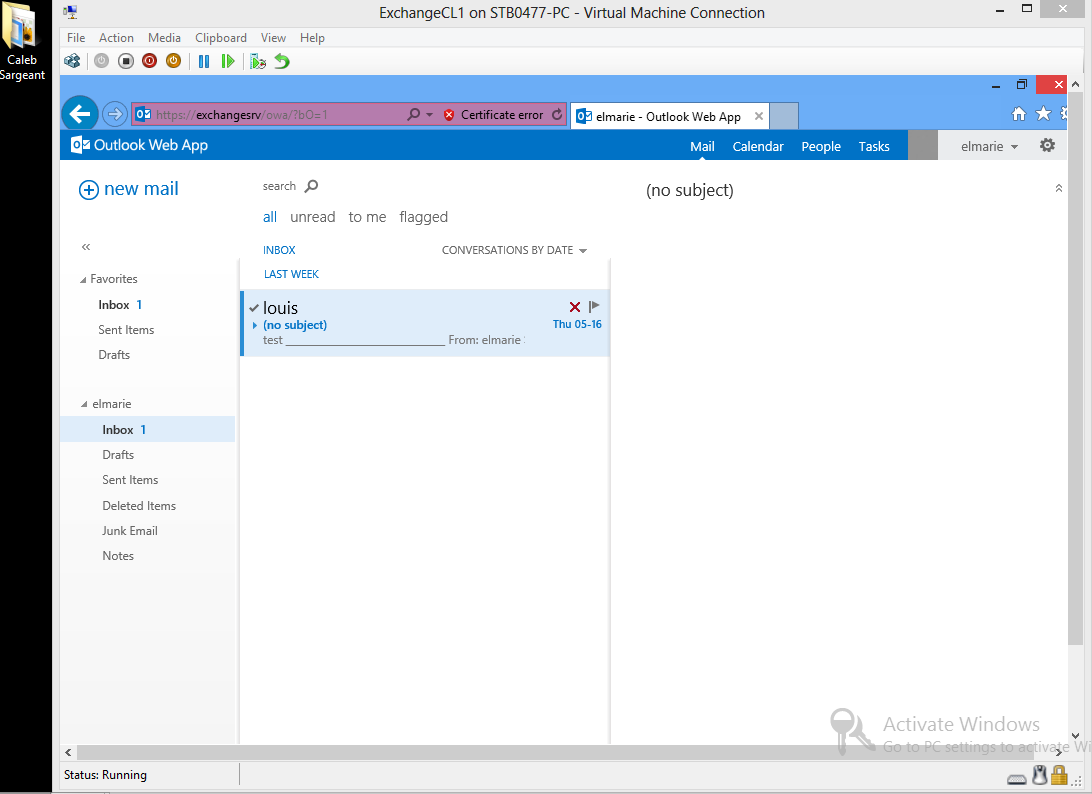Shut down the VM with the red power icon

149,61
